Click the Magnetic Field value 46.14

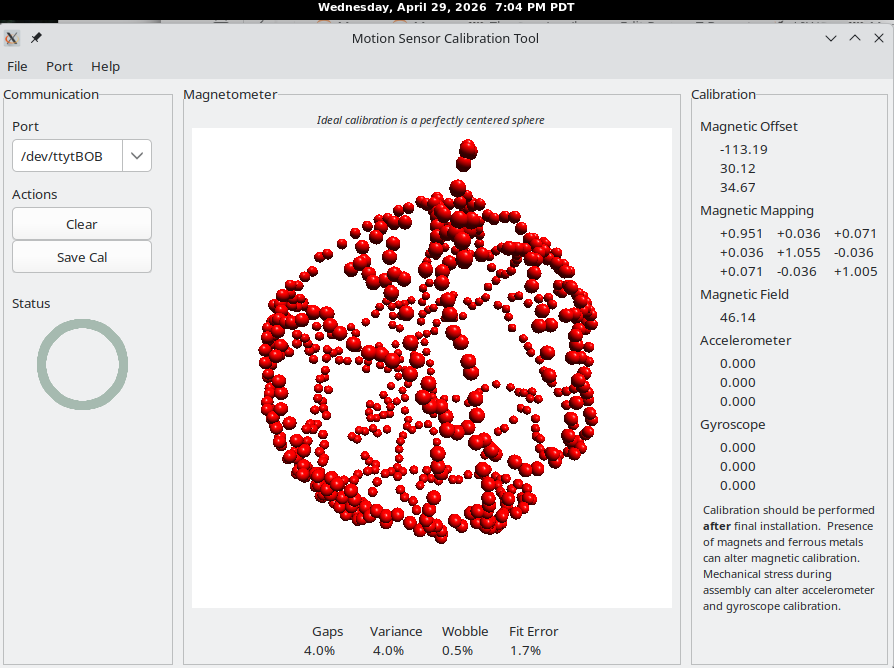738,317
